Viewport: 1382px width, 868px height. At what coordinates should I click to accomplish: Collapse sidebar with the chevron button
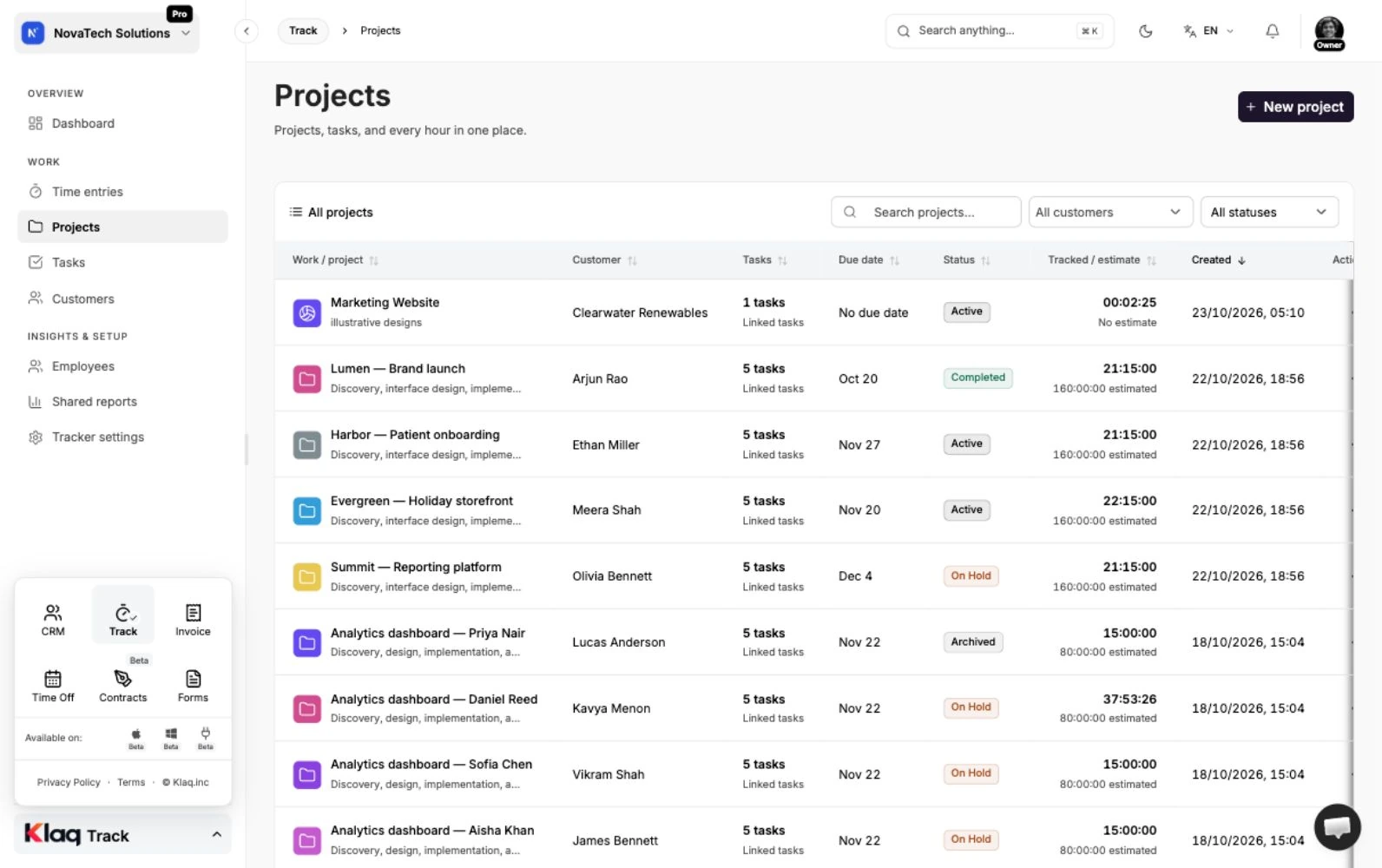[247, 31]
